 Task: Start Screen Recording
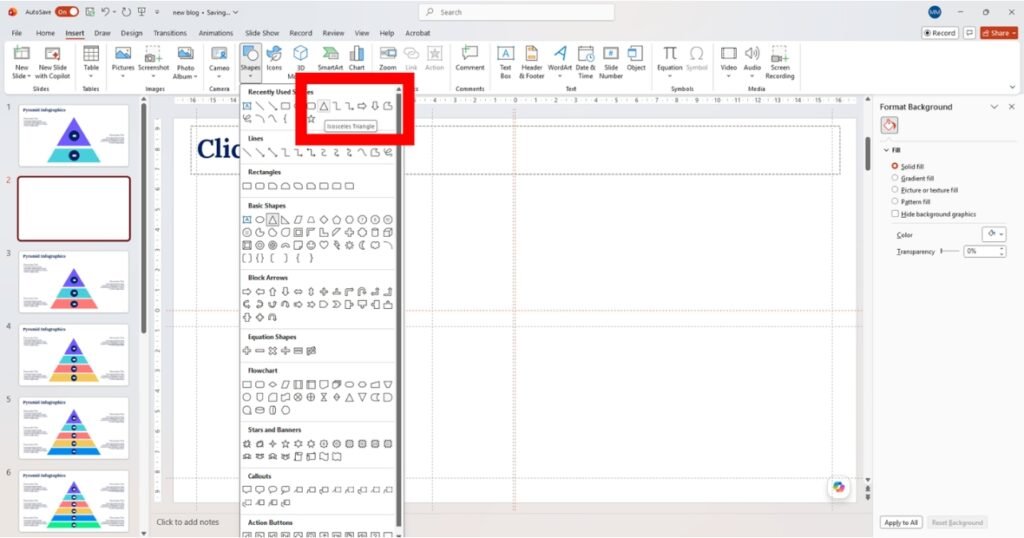coord(780,63)
